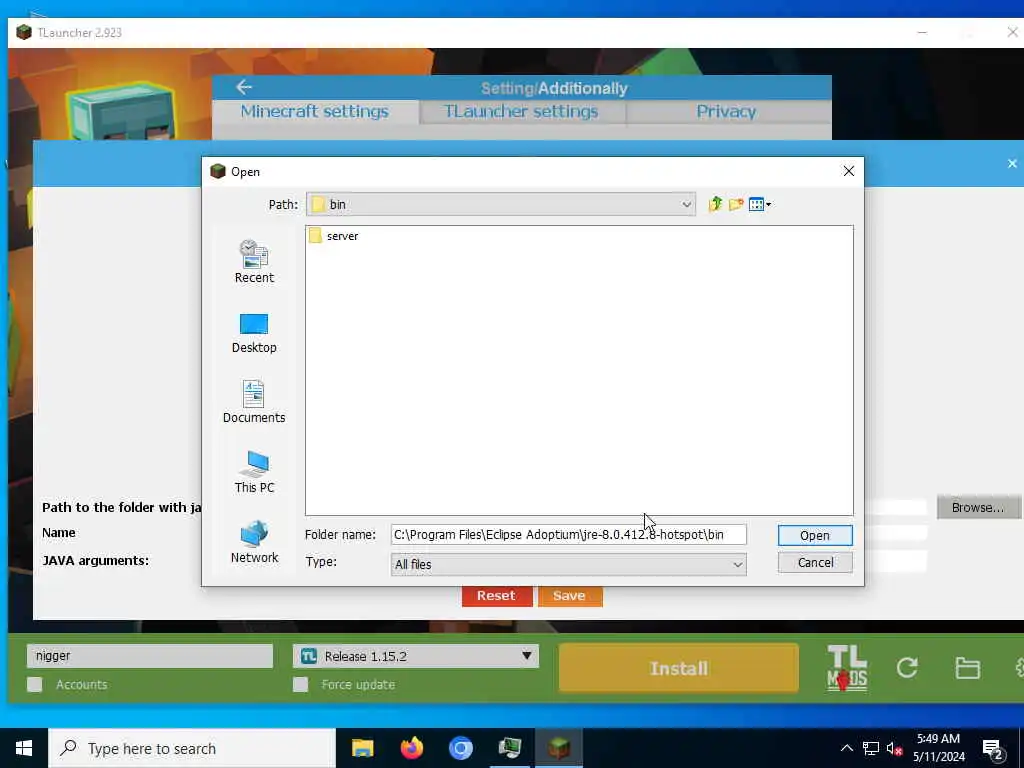Select Recent in the places sidebar
The height and width of the screenshot is (768, 1024).
(254, 261)
